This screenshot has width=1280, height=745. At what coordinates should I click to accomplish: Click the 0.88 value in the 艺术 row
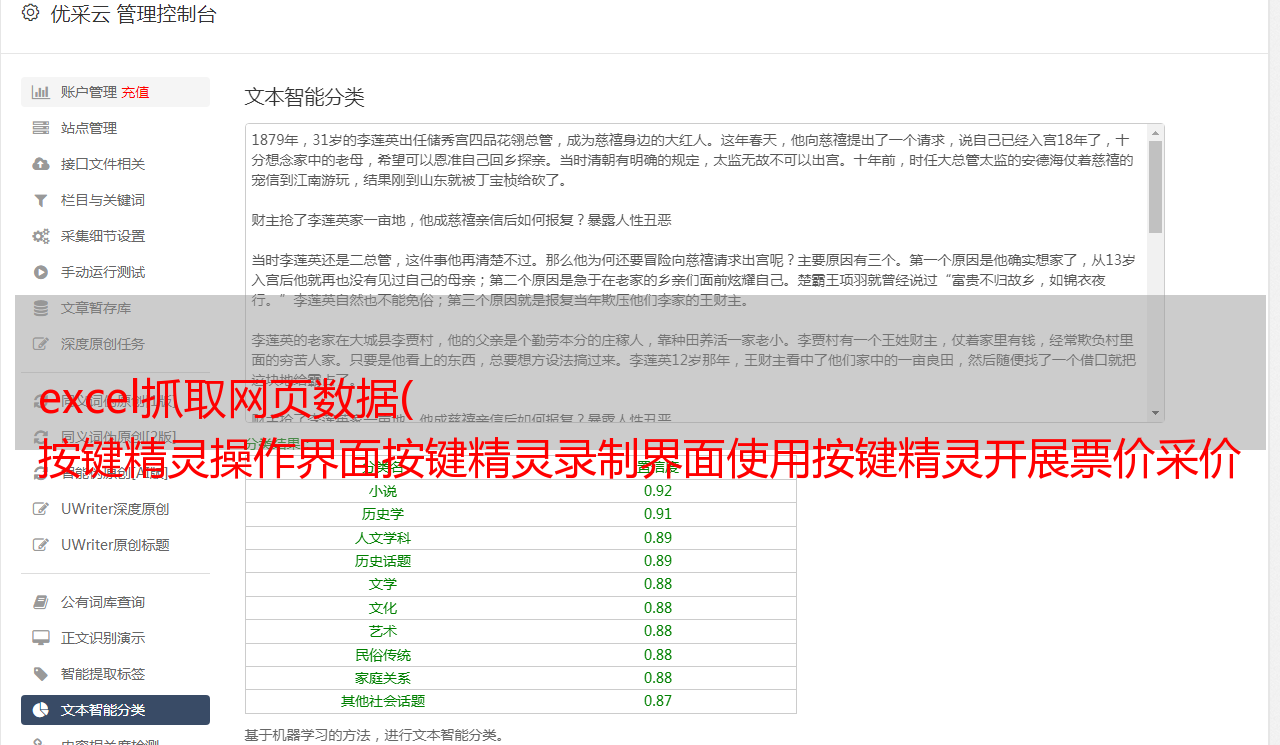pyautogui.click(x=658, y=631)
